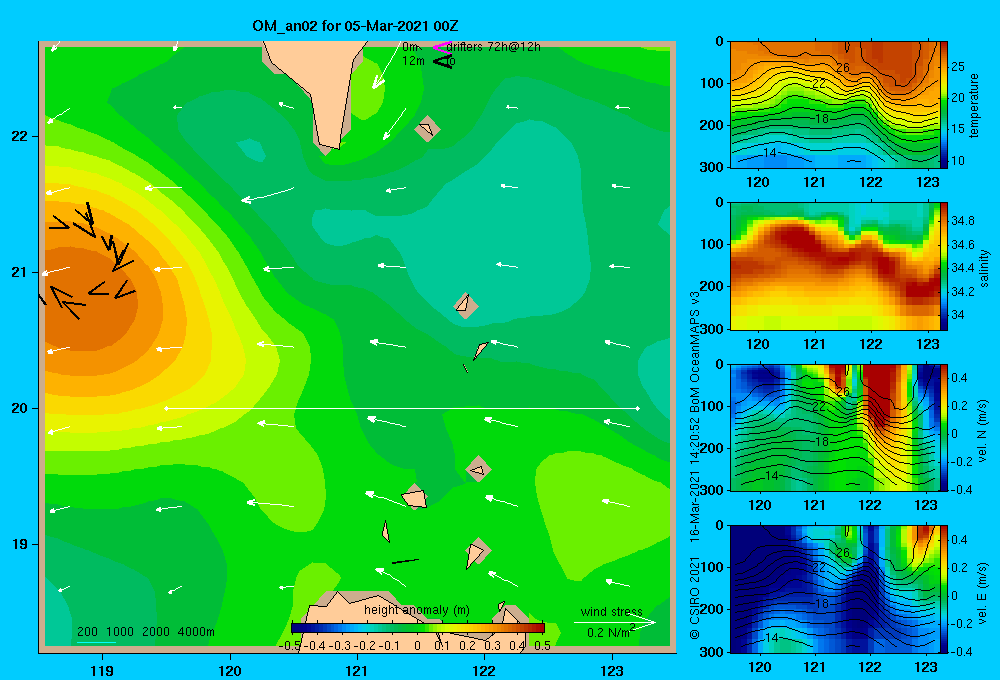Image resolution: width=1000 pixels, height=680 pixels.
Task: Click the "-0.5" end of height anomaly scale
Action: click(x=290, y=645)
